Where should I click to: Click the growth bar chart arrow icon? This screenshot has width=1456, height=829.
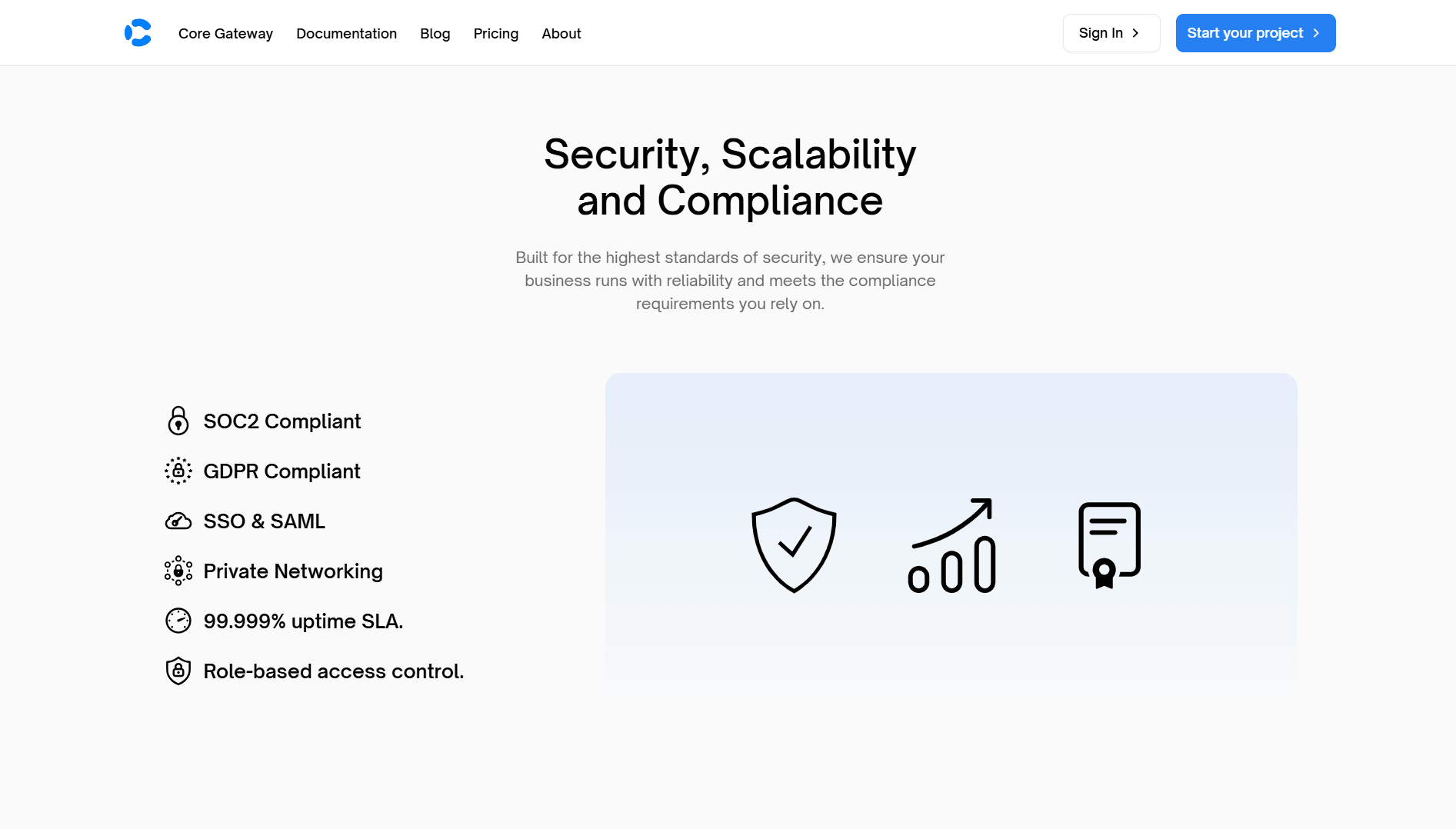(952, 545)
